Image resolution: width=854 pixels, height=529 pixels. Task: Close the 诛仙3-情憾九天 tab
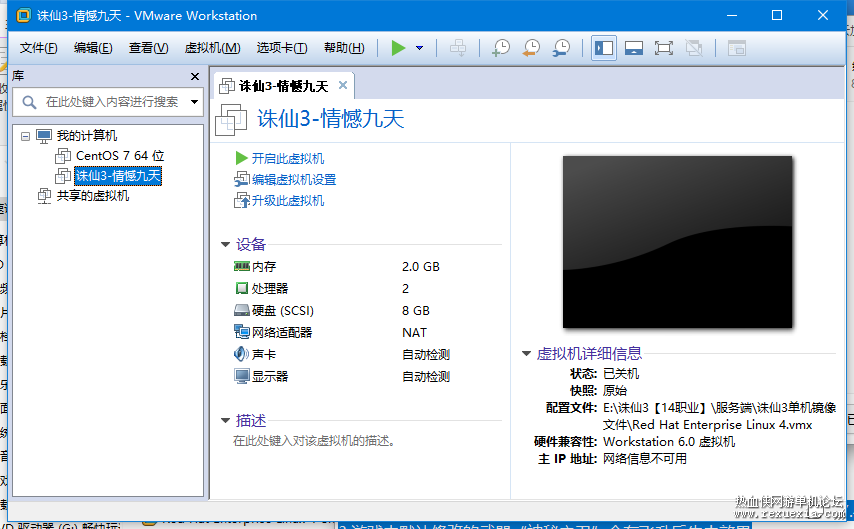click(343, 85)
